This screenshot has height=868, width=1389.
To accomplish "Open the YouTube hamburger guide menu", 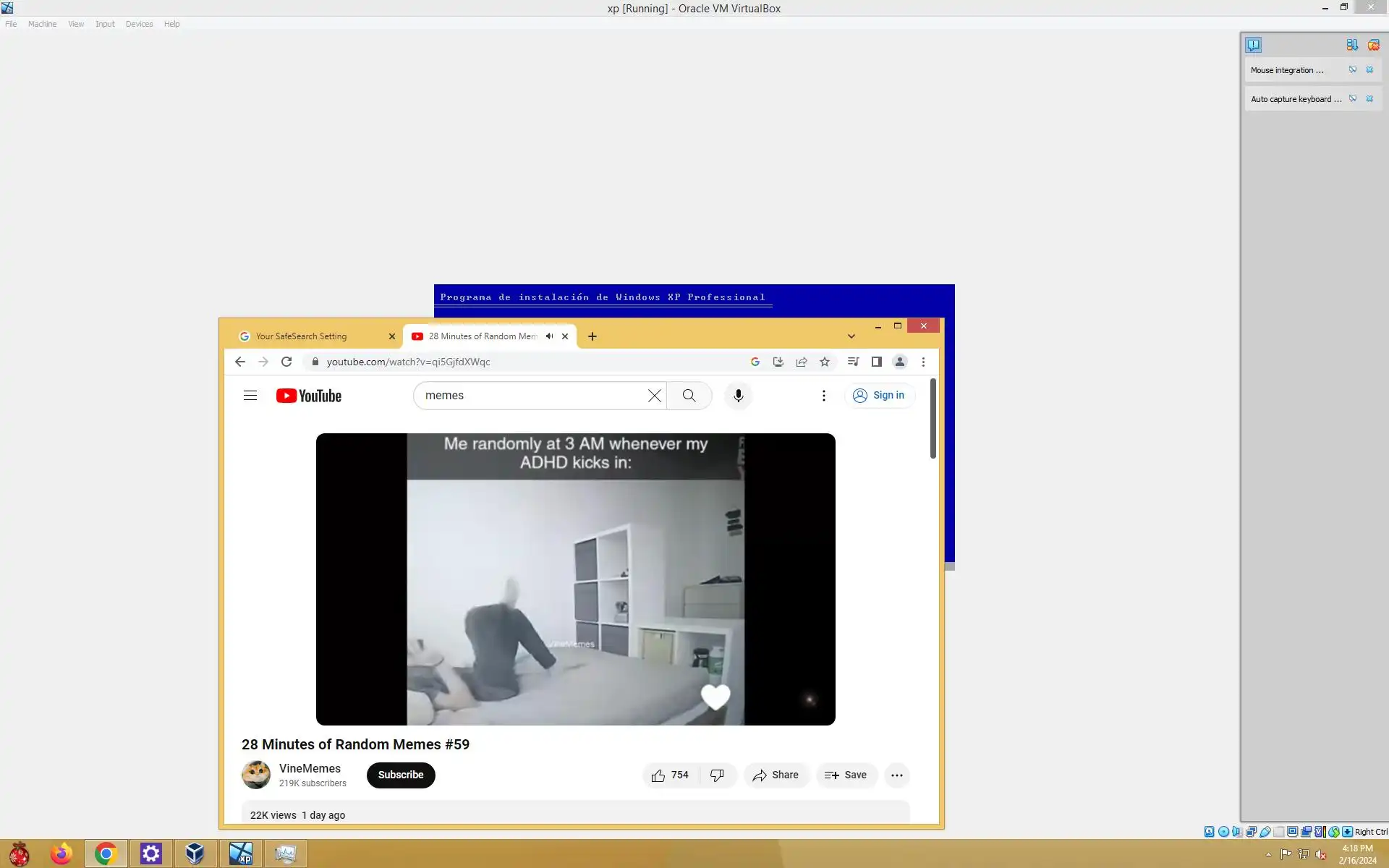I will 250,396.
